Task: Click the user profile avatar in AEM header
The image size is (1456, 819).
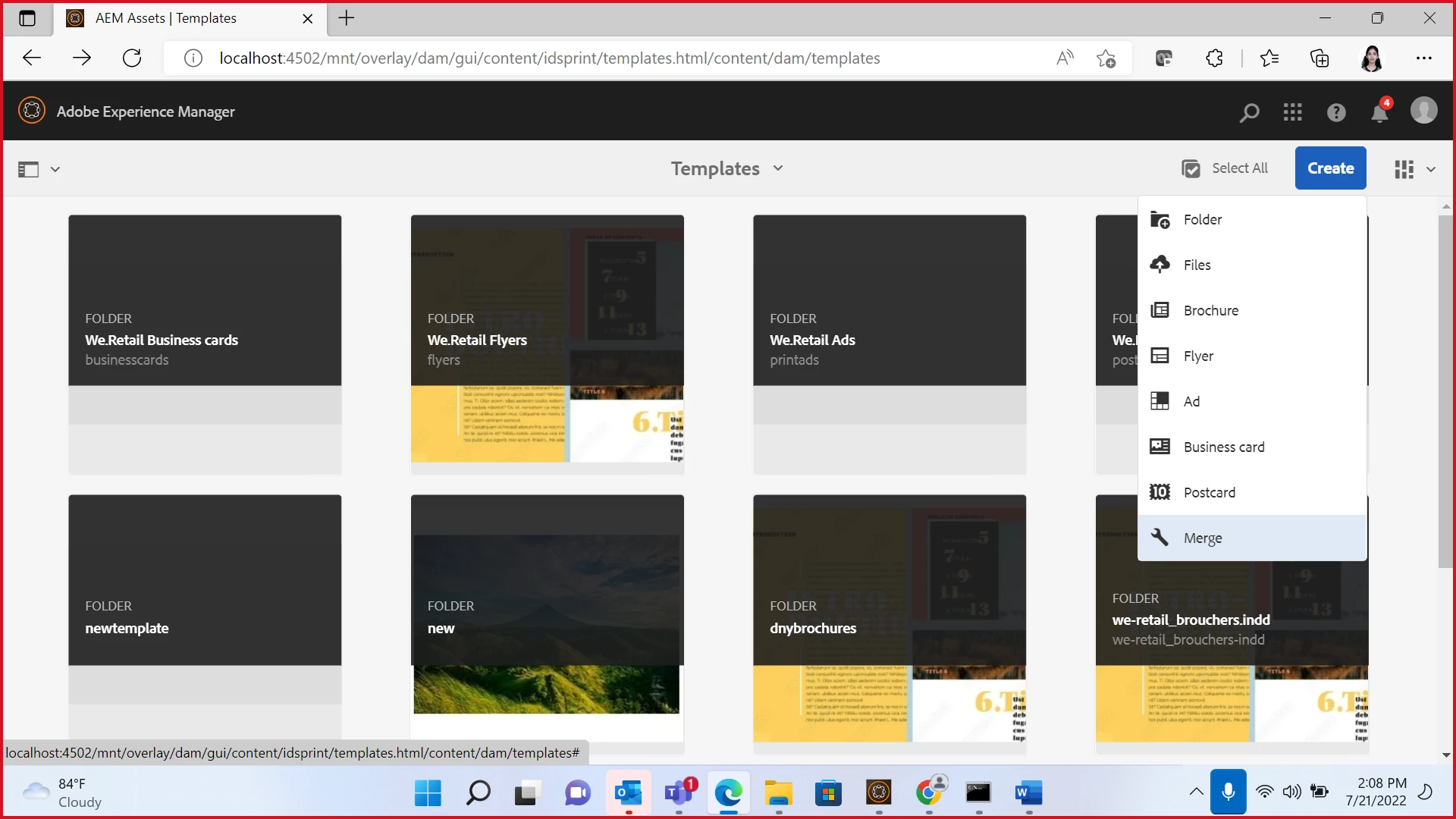Action: click(1423, 111)
